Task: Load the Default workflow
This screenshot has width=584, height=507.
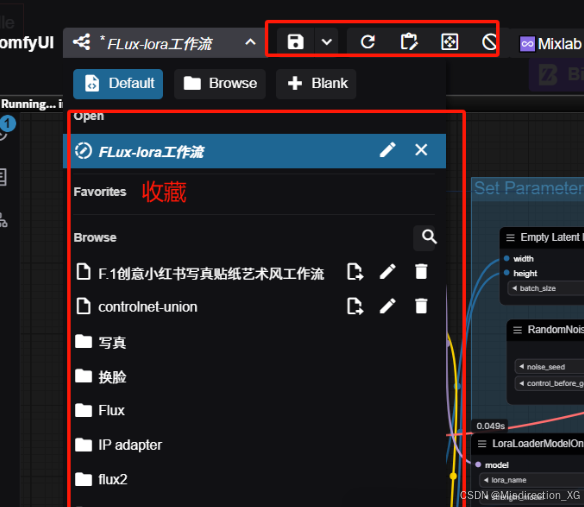Action: (x=118, y=83)
